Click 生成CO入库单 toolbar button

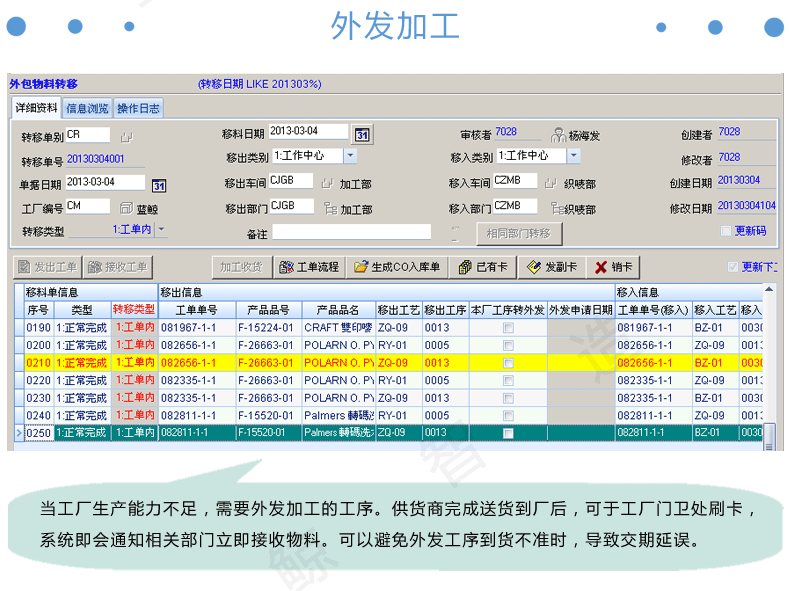point(397,267)
